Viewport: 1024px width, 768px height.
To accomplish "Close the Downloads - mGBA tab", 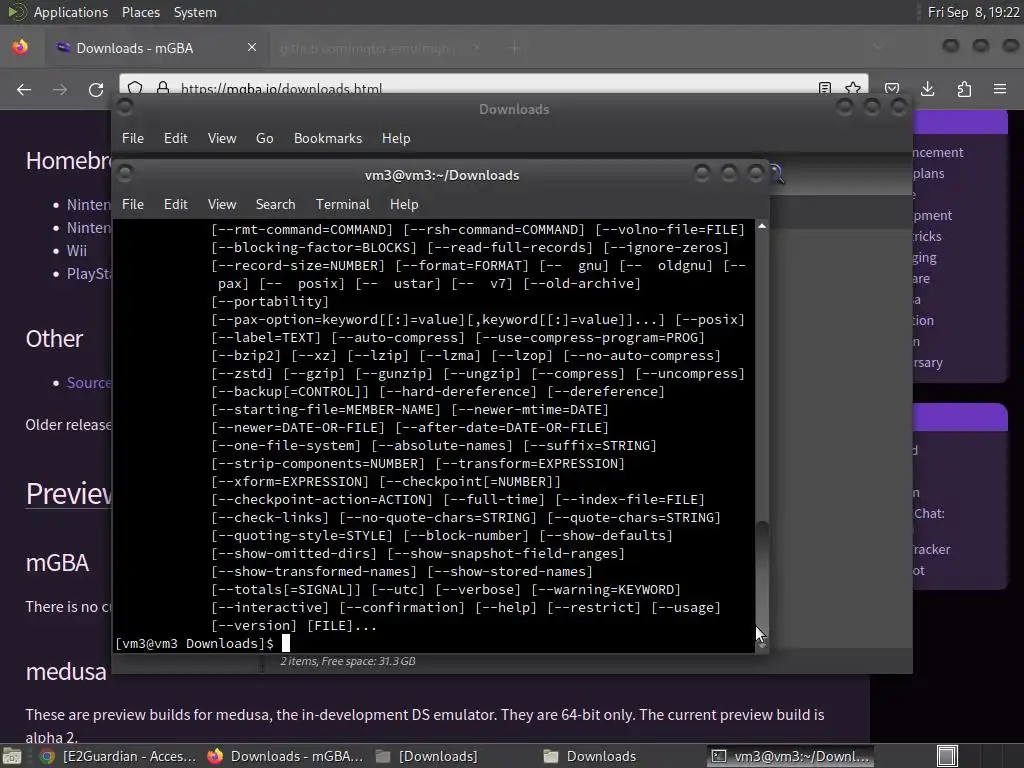I will tap(251, 47).
